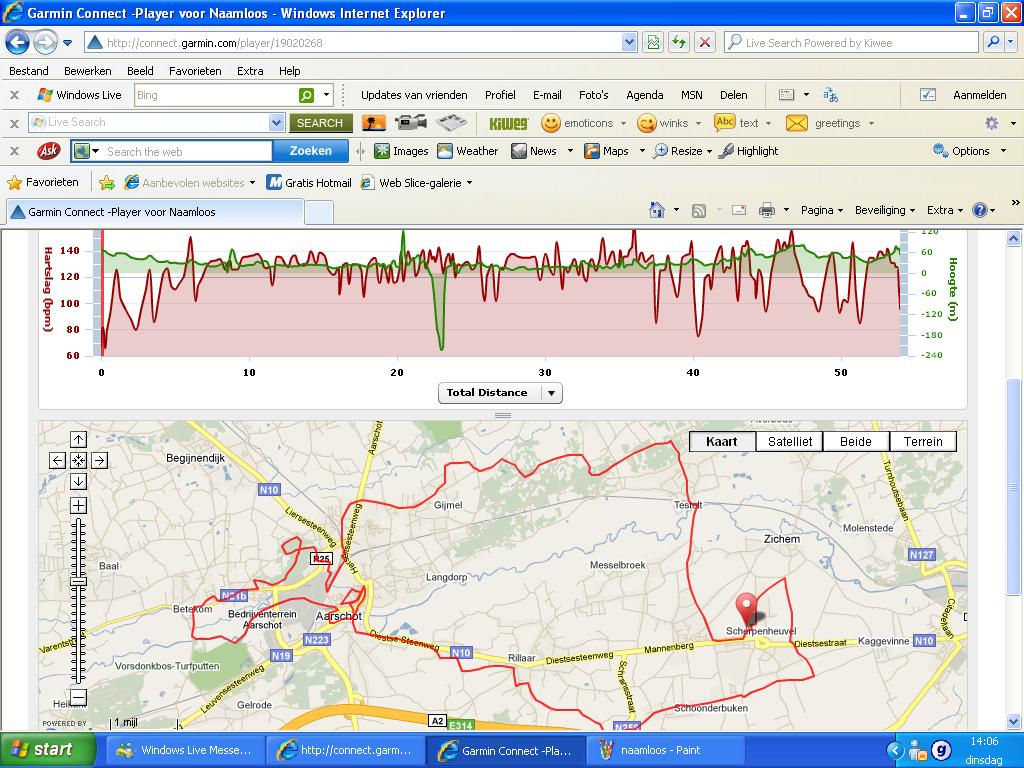Click the chart panel resize grip handle
The width and height of the screenshot is (1024, 768).
[503, 415]
